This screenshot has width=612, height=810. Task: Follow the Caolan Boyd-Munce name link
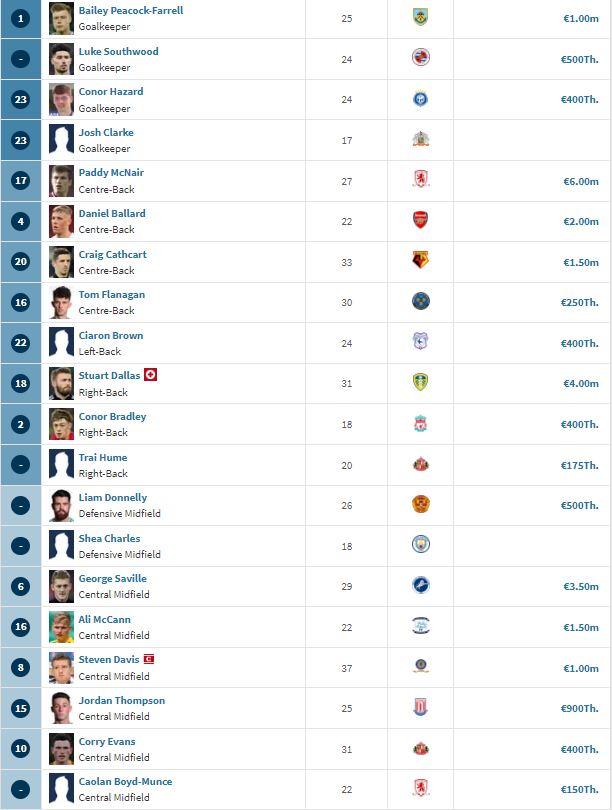point(125,782)
